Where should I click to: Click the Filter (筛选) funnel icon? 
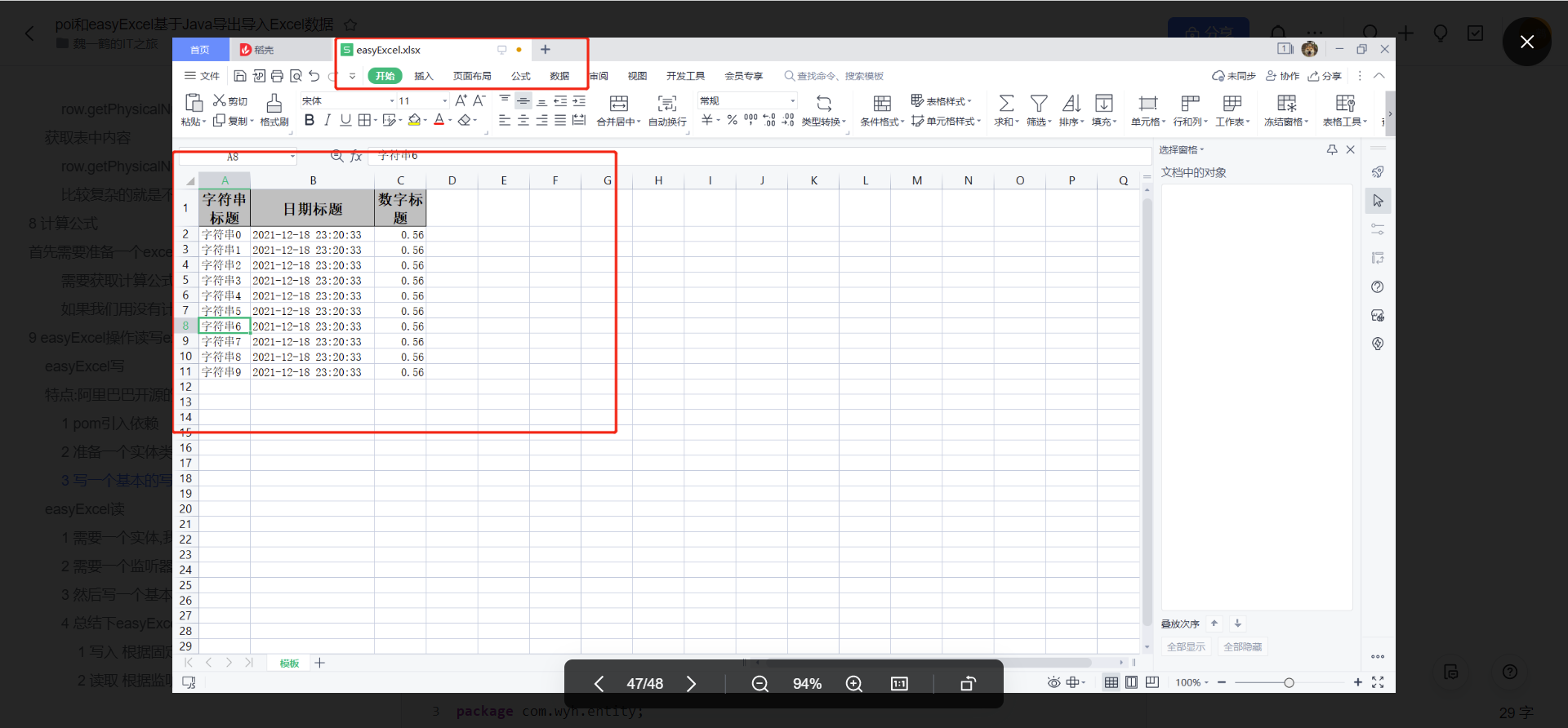[x=1039, y=103]
